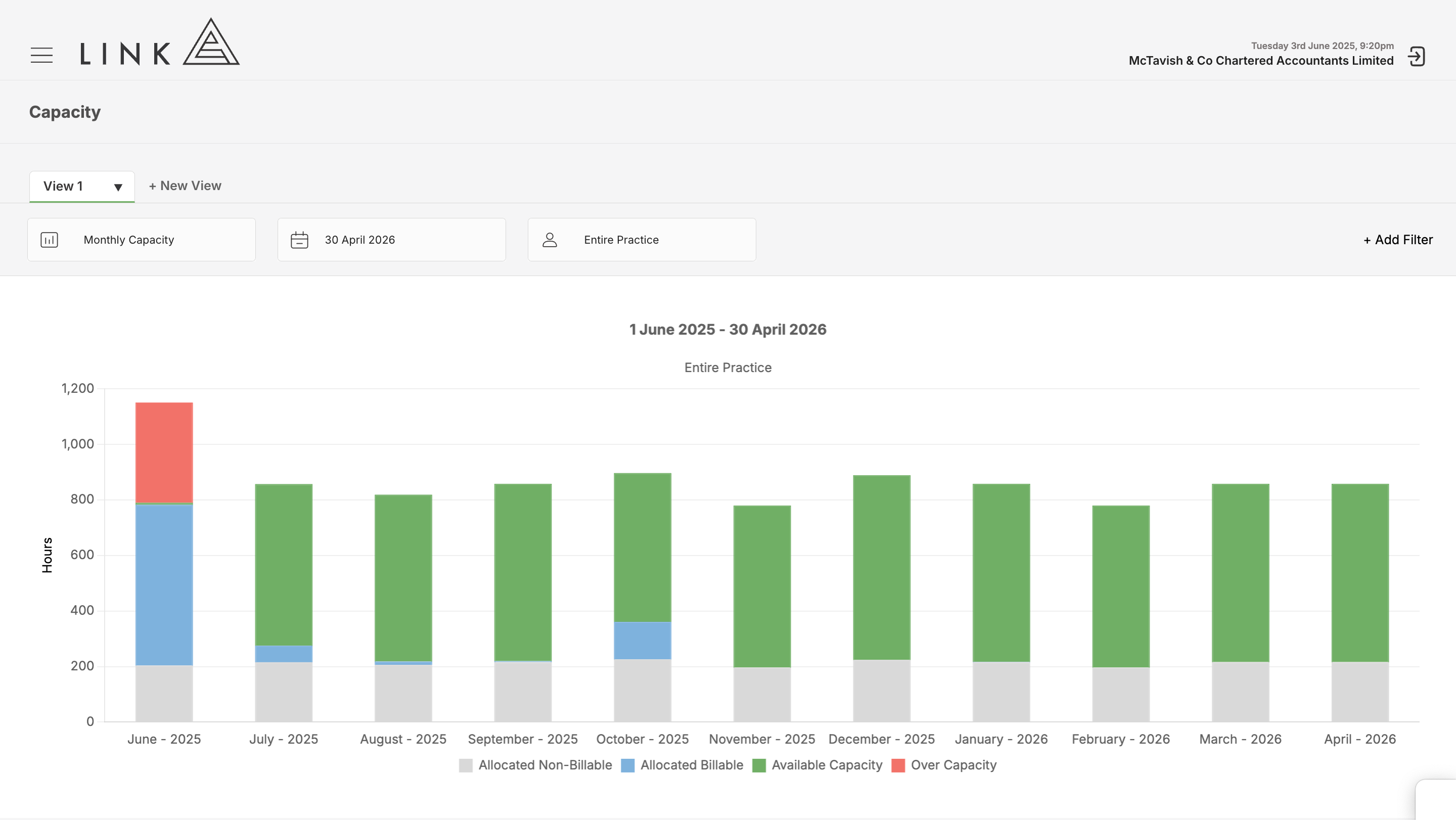1456x820 pixels.
Task: Toggle Available Capacity legend series
Action: [827, 764]
